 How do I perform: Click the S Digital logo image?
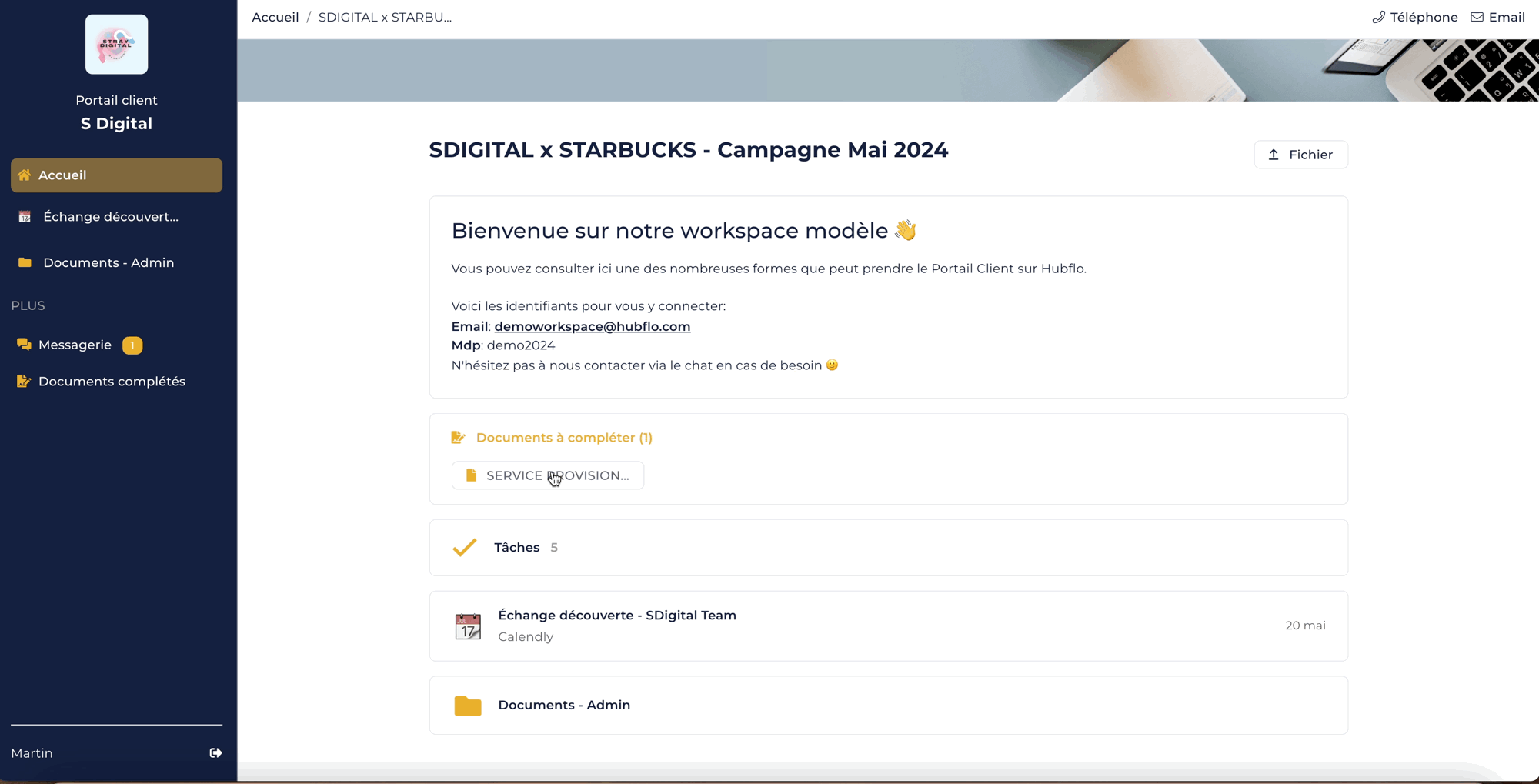pos(116,45)
